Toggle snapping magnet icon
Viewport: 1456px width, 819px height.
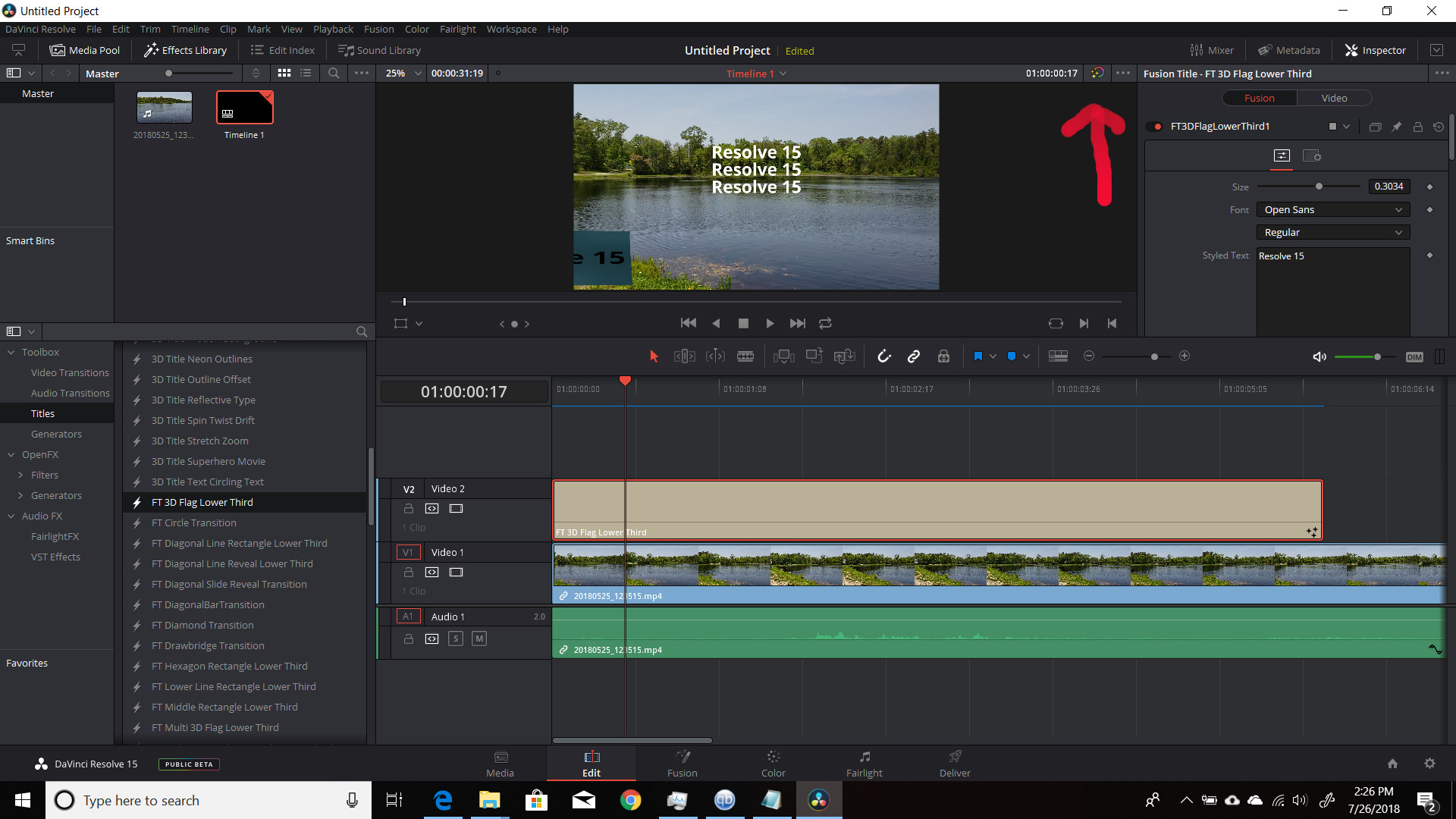tap(884, 356)
